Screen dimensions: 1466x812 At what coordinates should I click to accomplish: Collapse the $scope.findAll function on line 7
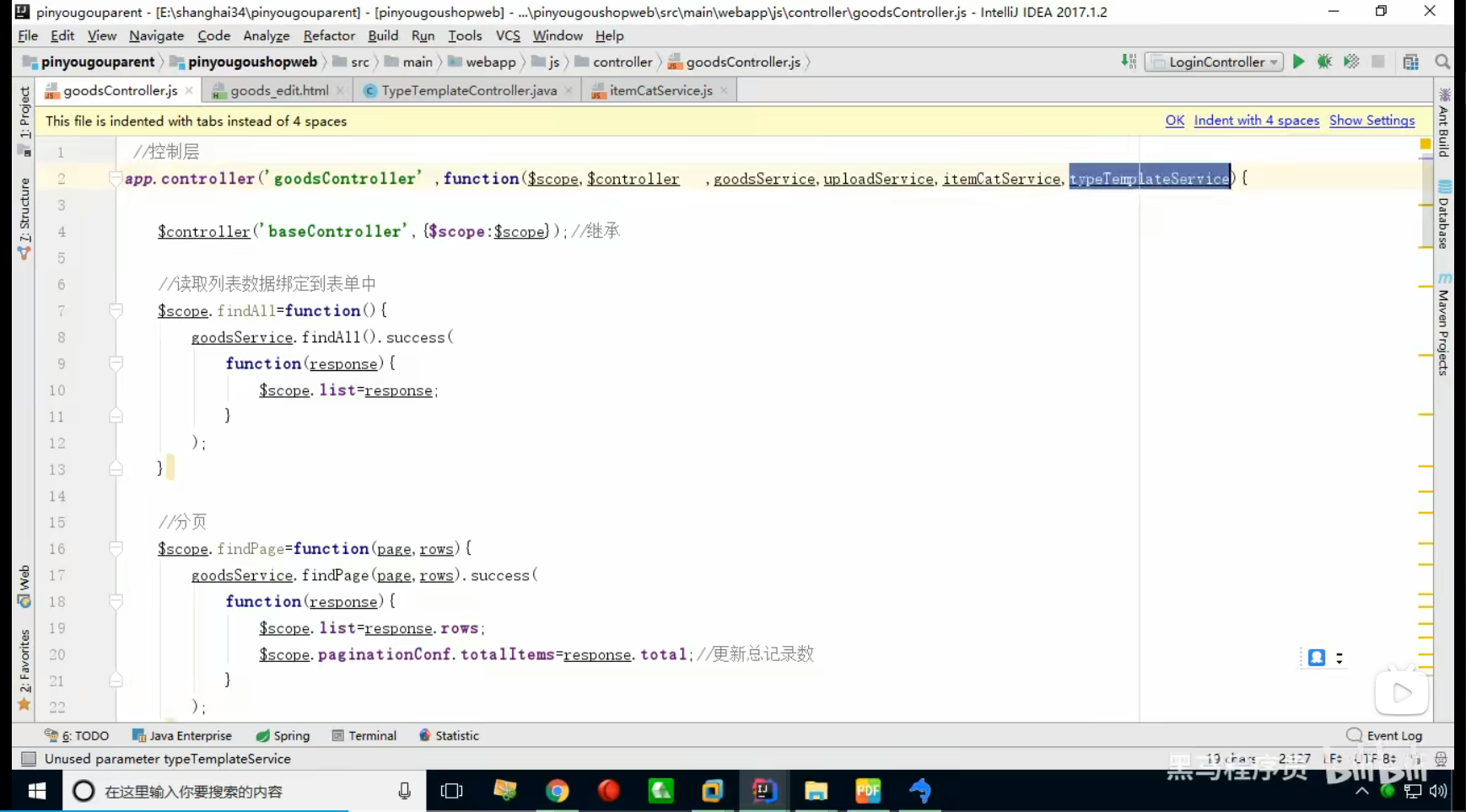pos(116,310)
